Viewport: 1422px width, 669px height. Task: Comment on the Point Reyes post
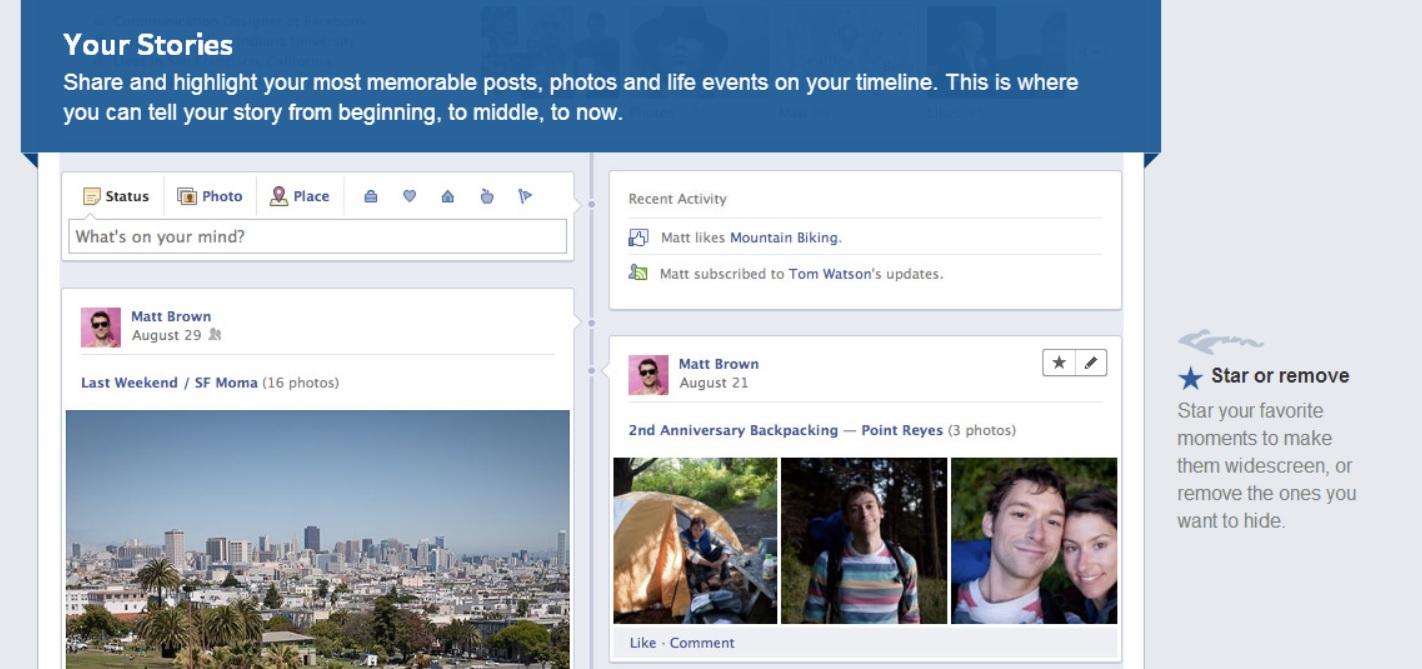point(702,643)
